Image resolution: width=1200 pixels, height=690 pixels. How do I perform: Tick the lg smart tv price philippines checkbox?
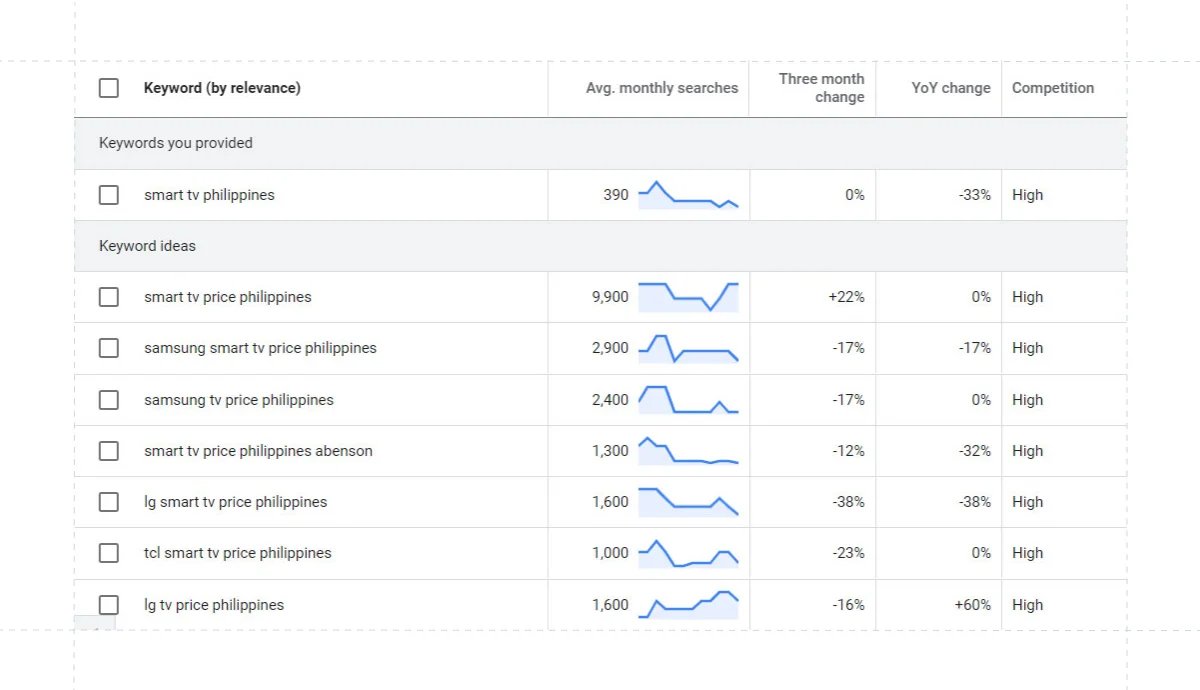click(109, 502)
